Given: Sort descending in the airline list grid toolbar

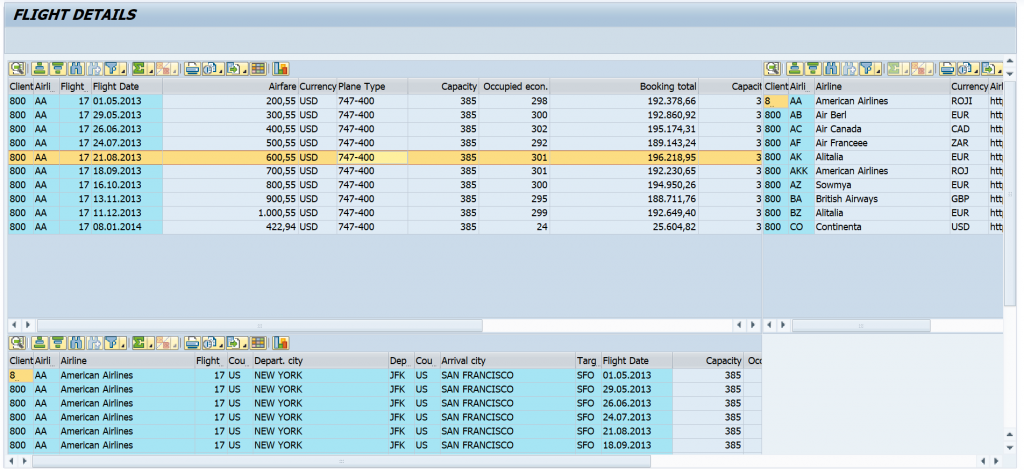Looking at the screenshot, I should click(x=813, y=69).
